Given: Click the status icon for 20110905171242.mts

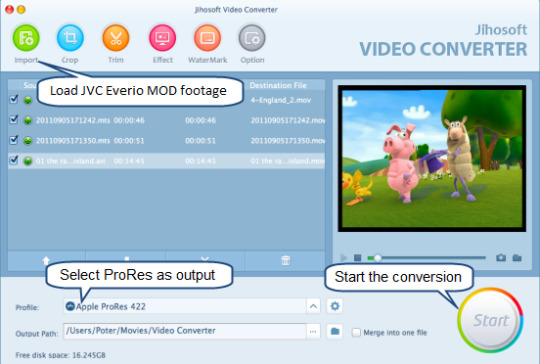Looking at the screenshot, I should click(28, 120).
